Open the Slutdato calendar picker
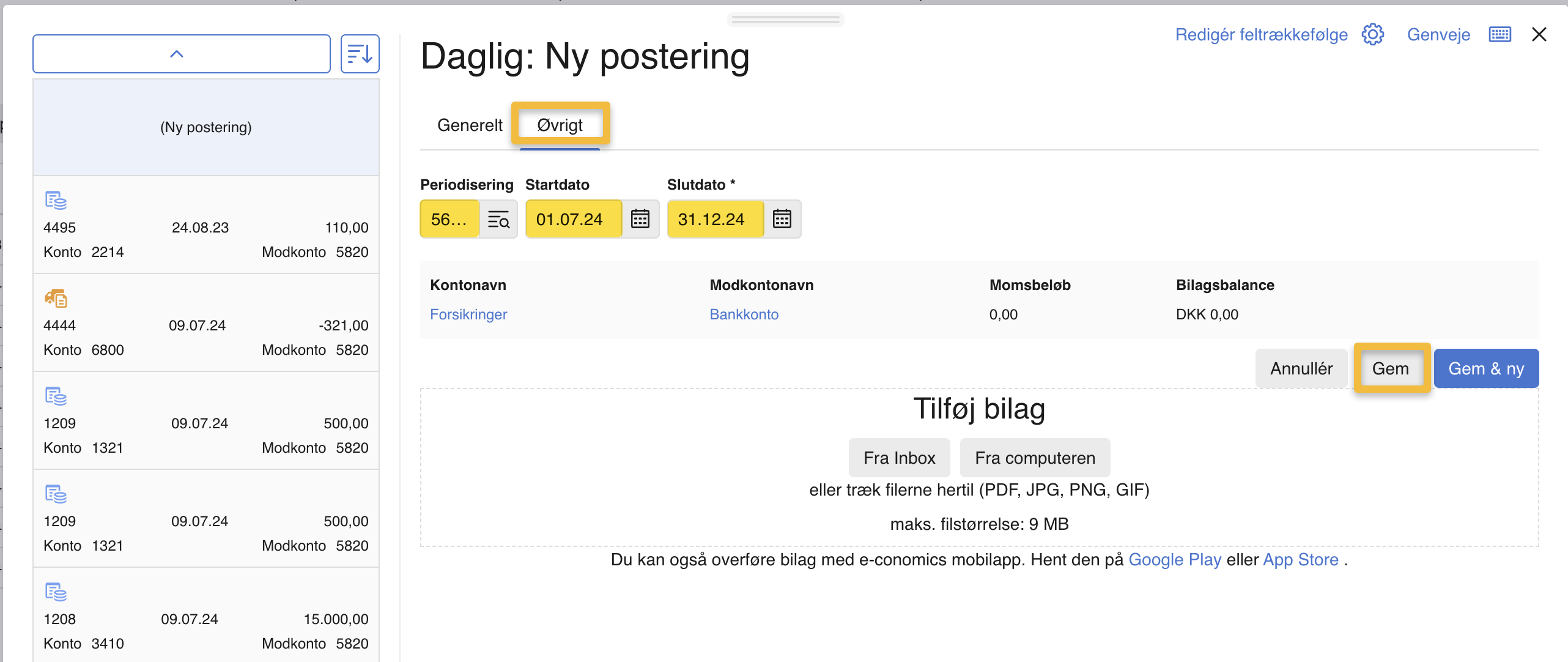 click(783, 219)
